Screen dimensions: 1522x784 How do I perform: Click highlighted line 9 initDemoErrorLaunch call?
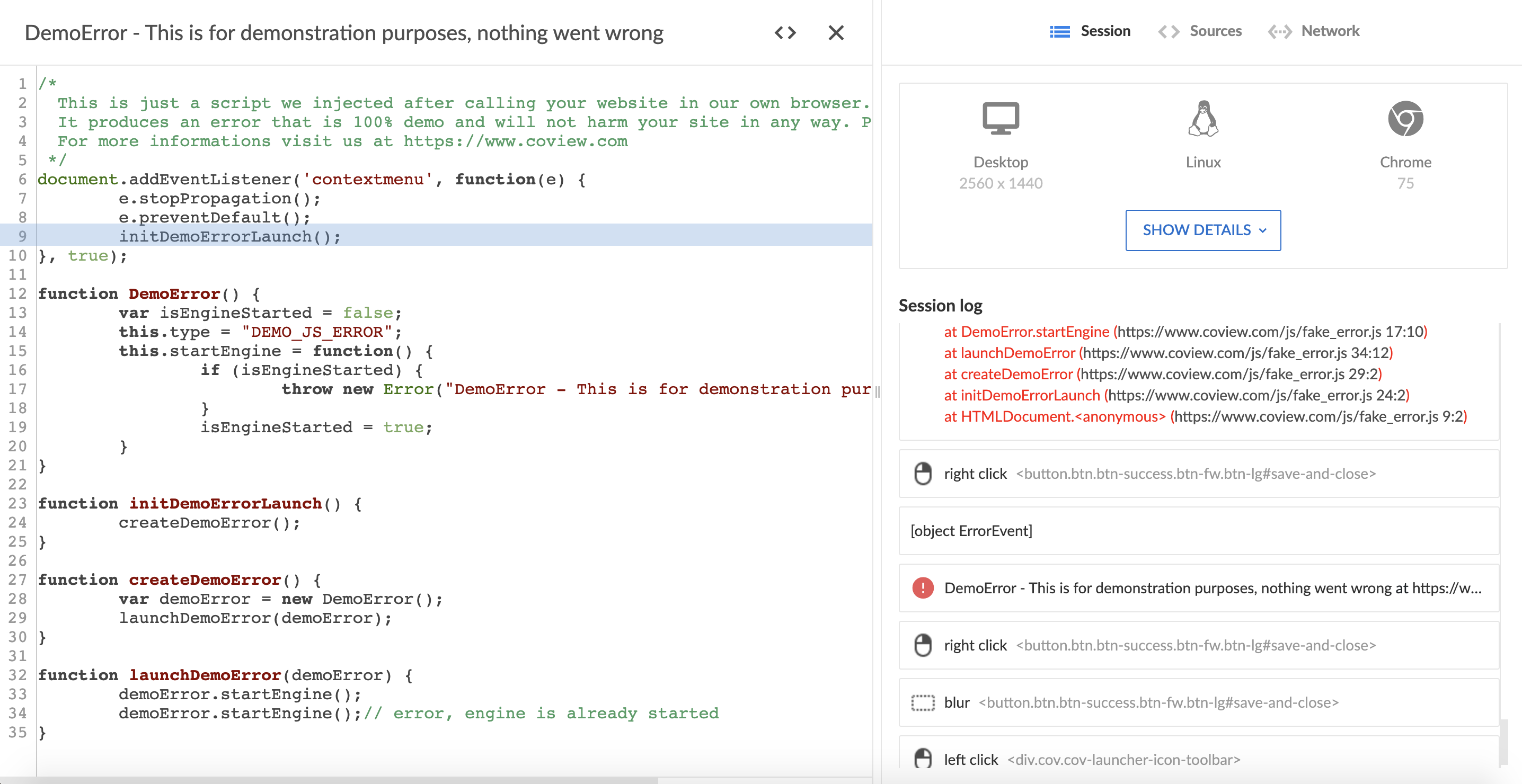click(x=231, y=236)
